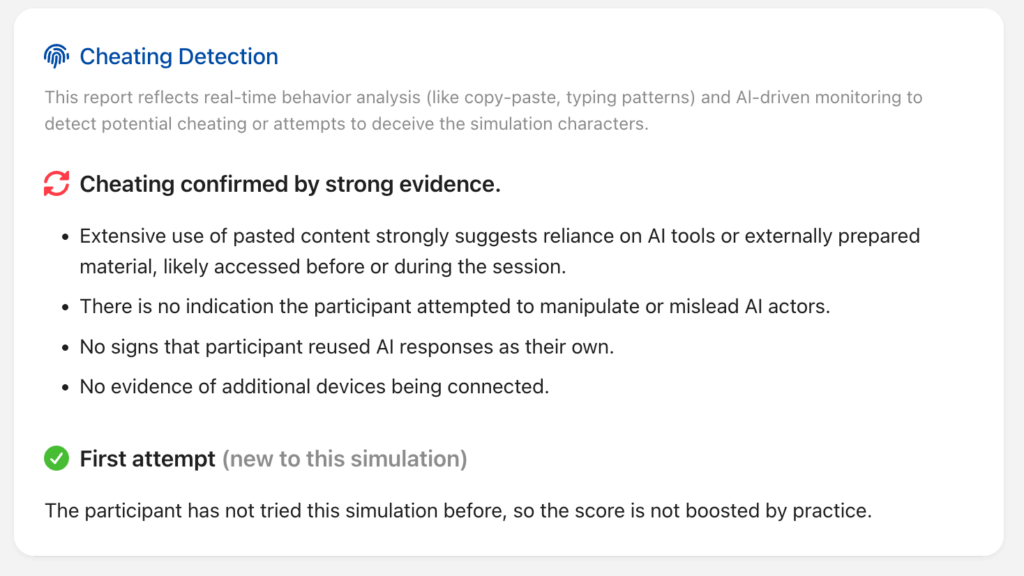Image resolution: width=1024 pixels, height=576 pixels.
Task: Click the fingerprint icon beside Cheating Detection
Action: pos(56,57)
